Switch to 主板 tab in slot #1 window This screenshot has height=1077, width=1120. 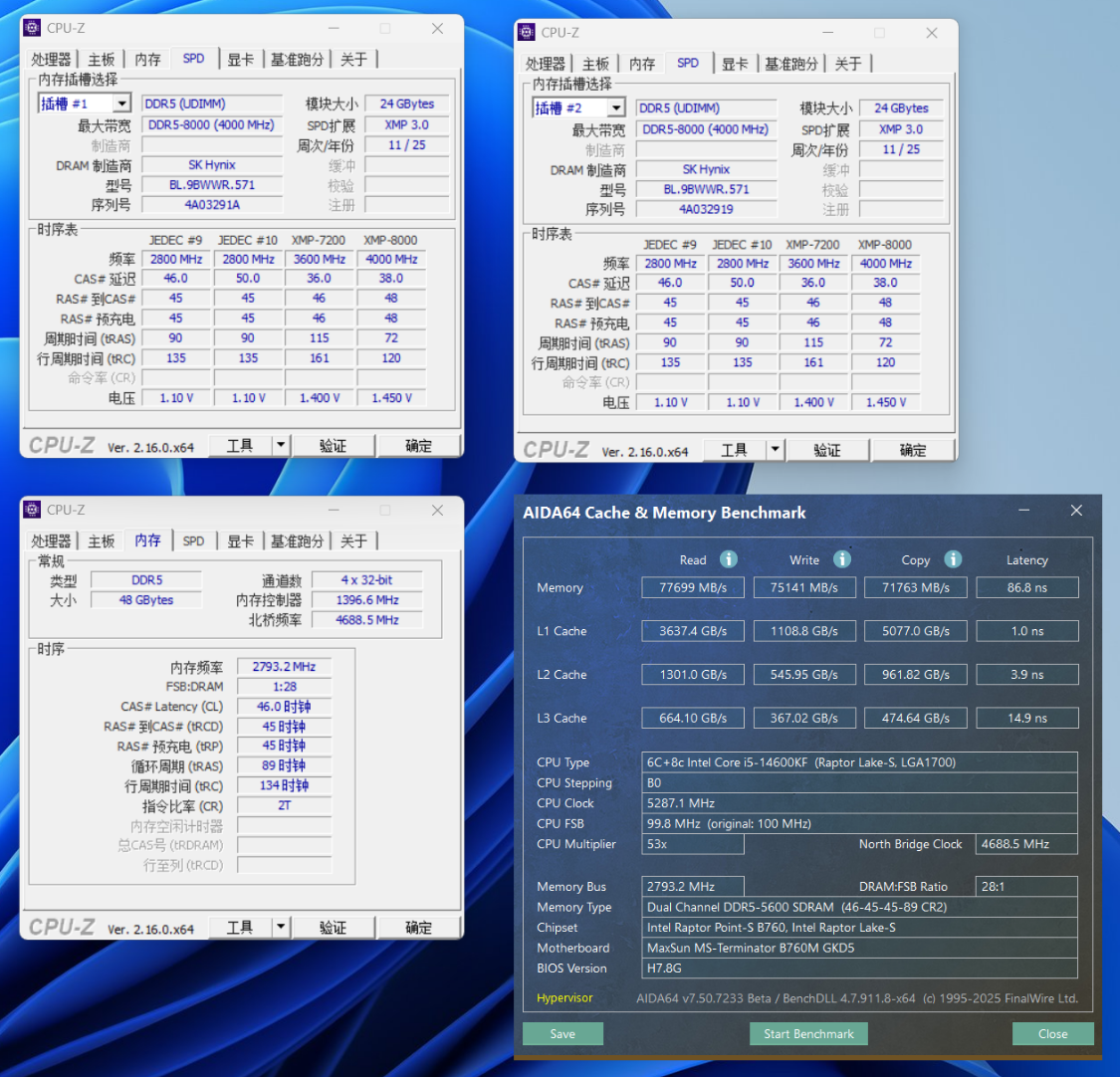pyautogui.click(x=102, y=60)
